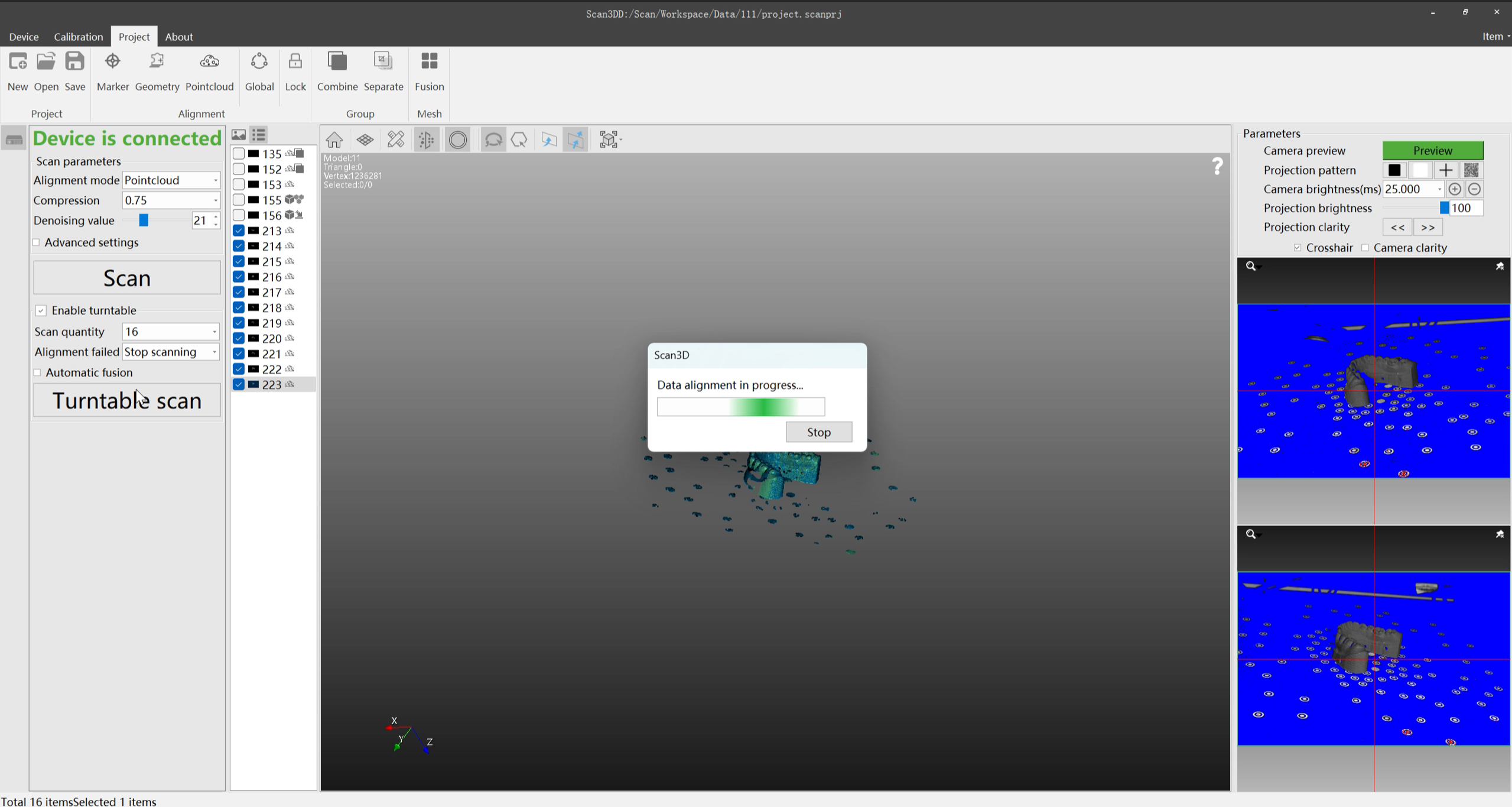The width and height of the screenshot is (1512, 807).
Task: Click the Save project icon
Action: tap(75, 61)
